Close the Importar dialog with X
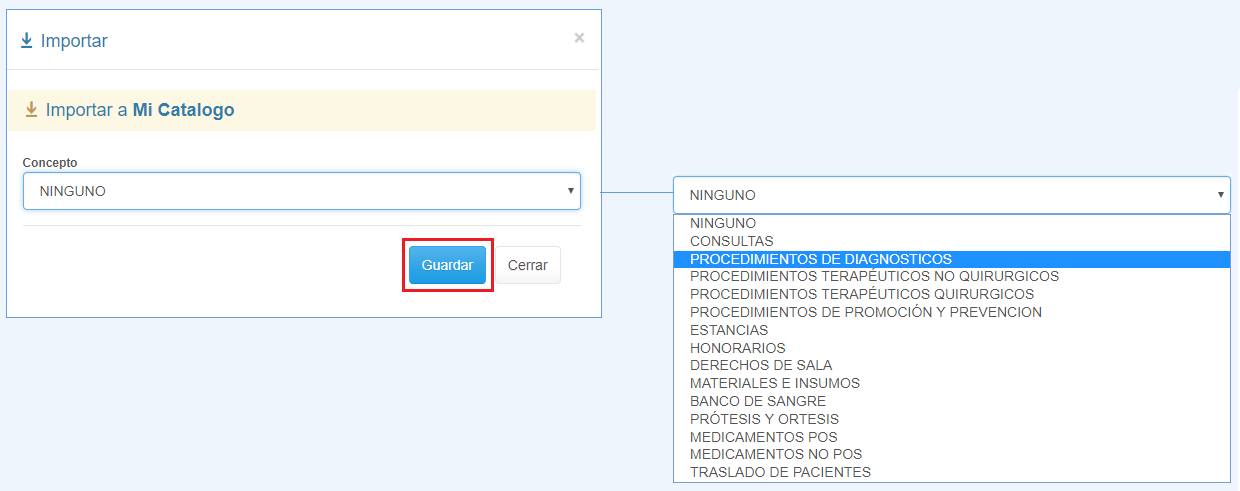Screen dimensions: 1240x491 pos(579,38)
